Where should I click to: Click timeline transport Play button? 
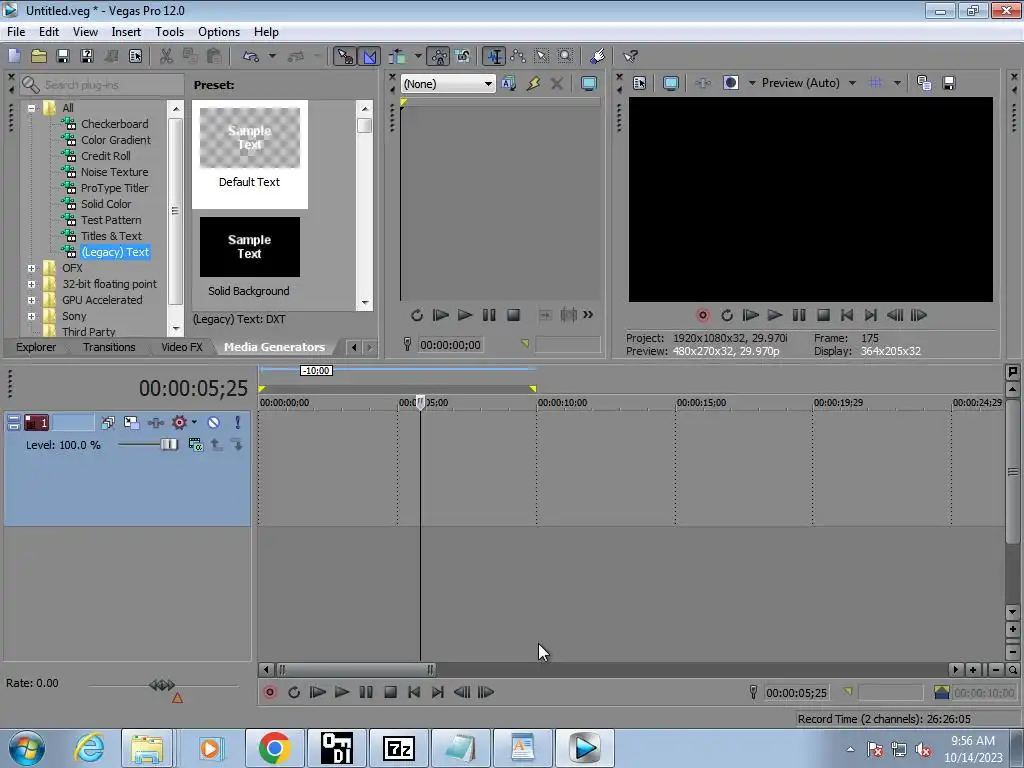(x=342, y=692)
